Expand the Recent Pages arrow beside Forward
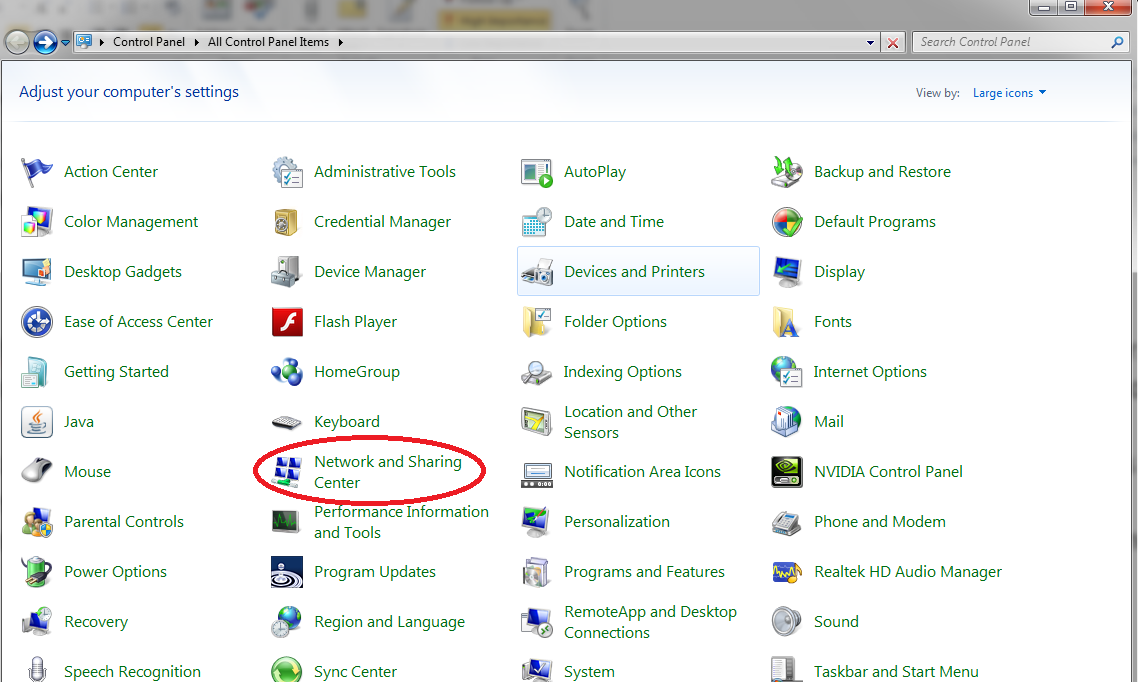 pyautogui.click(x=66, y=42)
